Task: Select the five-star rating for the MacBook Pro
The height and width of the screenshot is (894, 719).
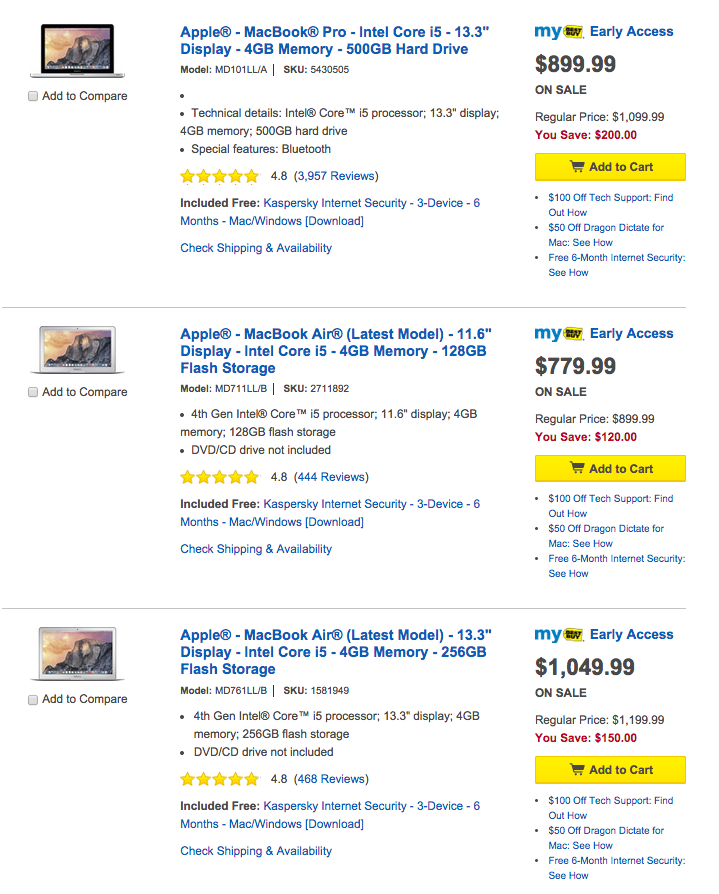Action: pyautogui.click(x=219, y=175)
